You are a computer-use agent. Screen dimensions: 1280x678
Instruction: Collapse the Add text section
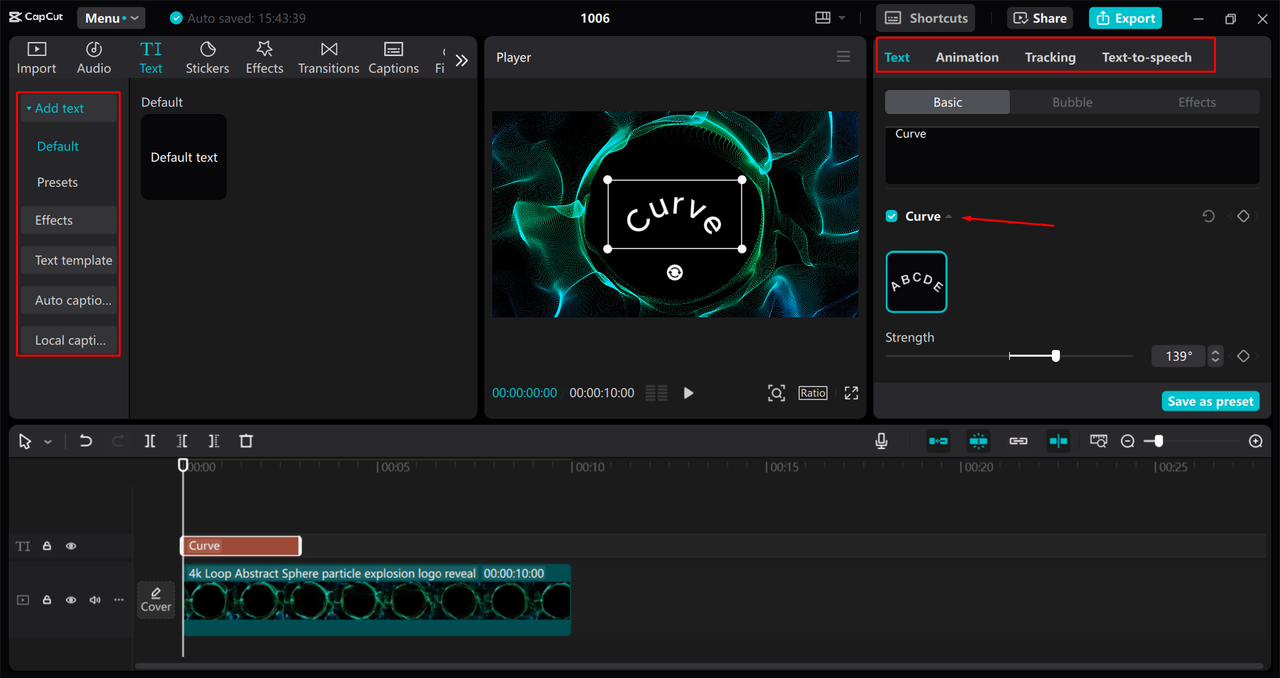(68, 108)
